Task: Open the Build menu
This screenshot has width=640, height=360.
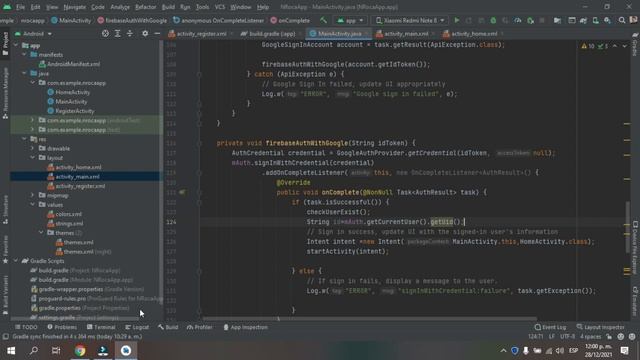Action: (x=168, y=7)
